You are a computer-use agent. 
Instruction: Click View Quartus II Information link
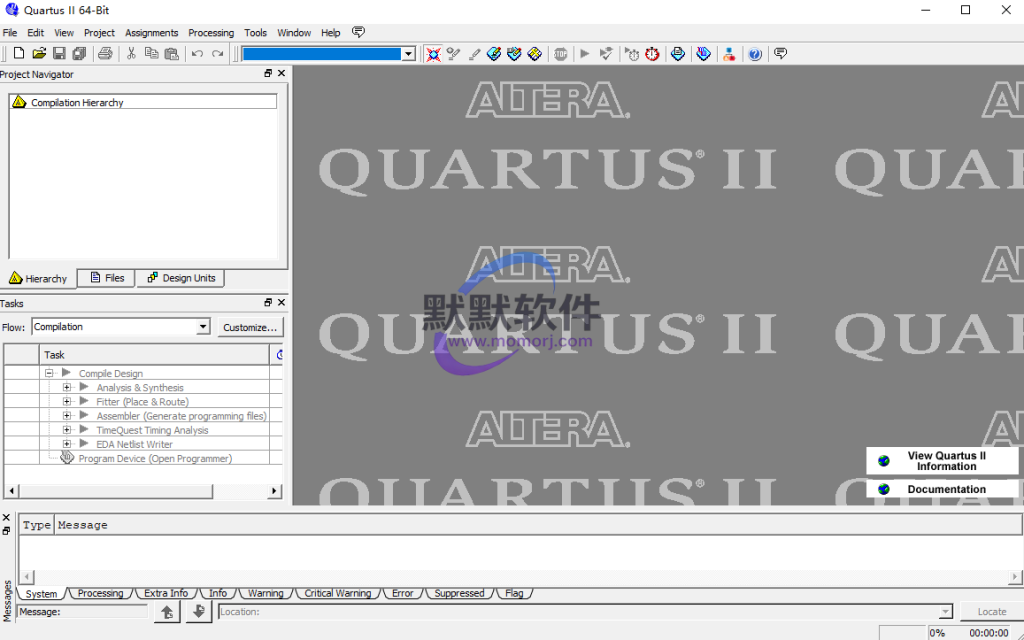pos(942,461)
